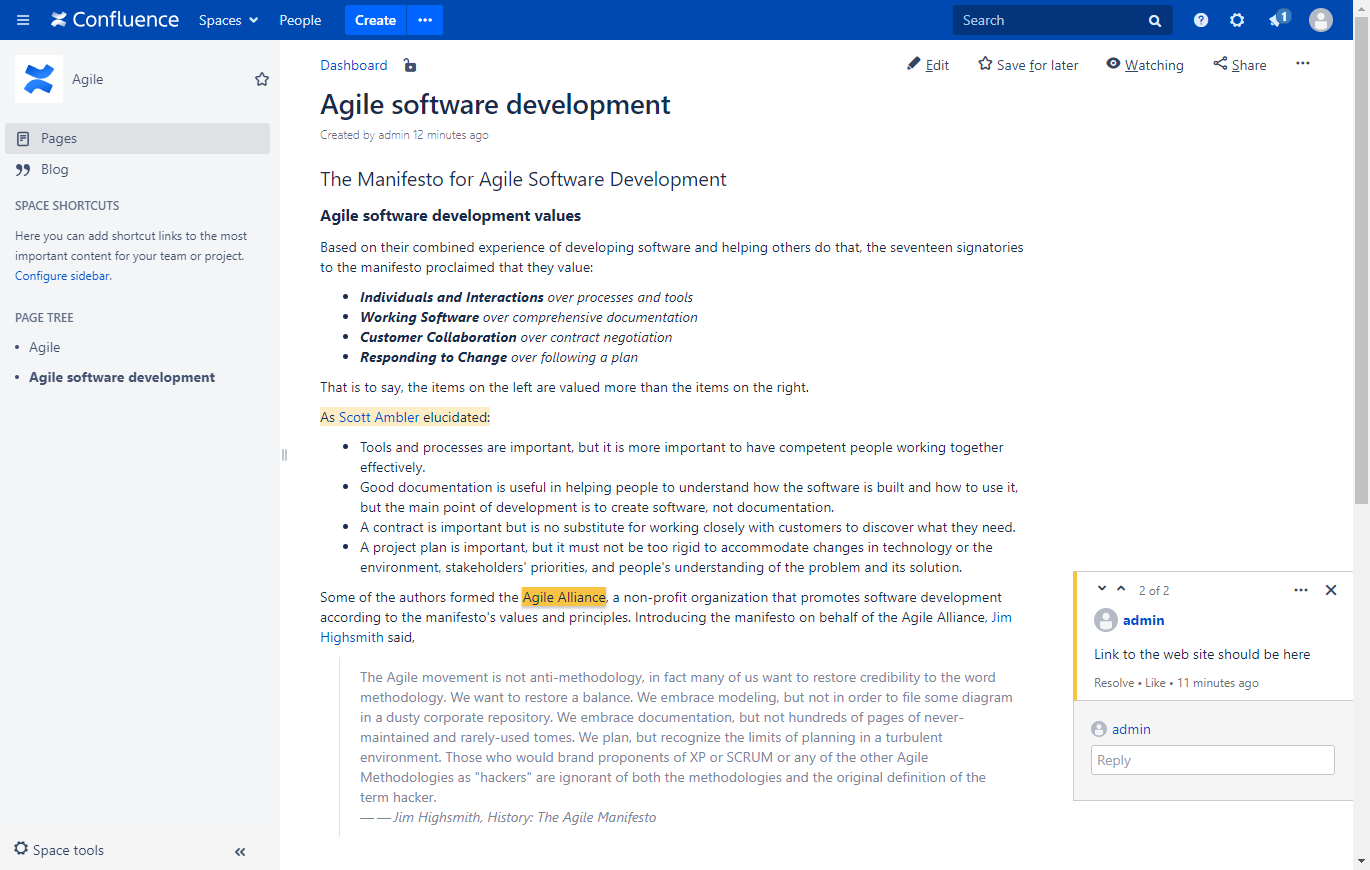The height and width of the screenshot is (870, 1370).
Task: Click admin avatar in comment
Action: point(1105,620)
